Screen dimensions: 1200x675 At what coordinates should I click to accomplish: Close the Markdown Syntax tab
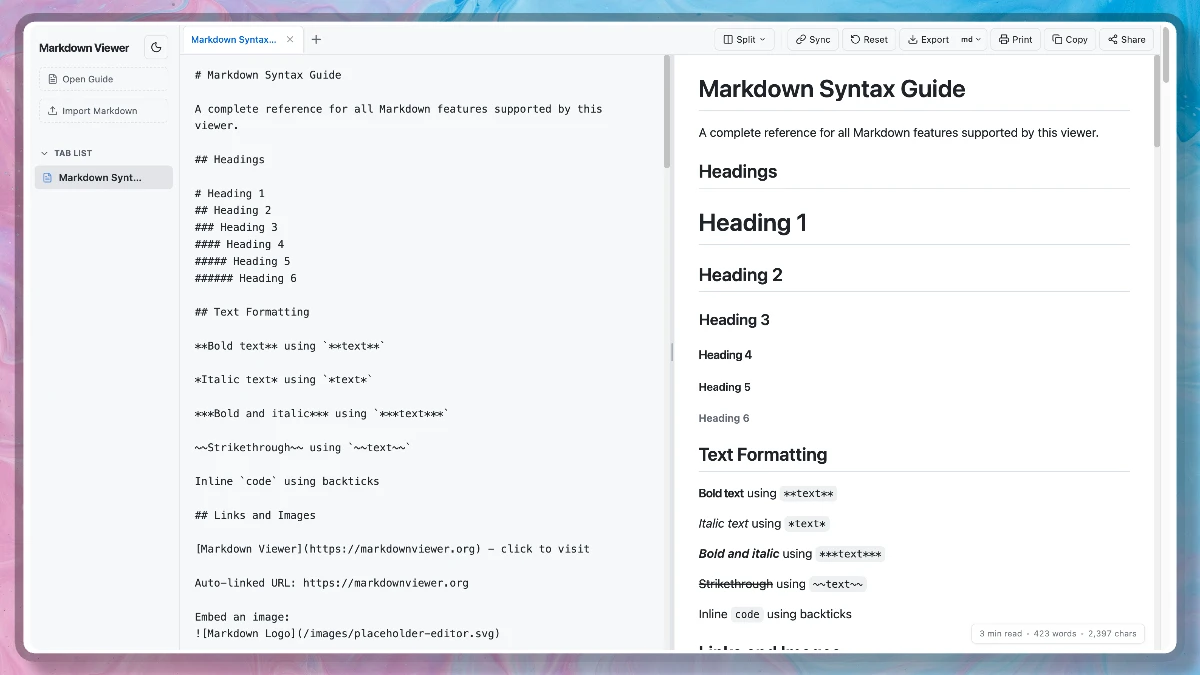(x=290, y=40)
